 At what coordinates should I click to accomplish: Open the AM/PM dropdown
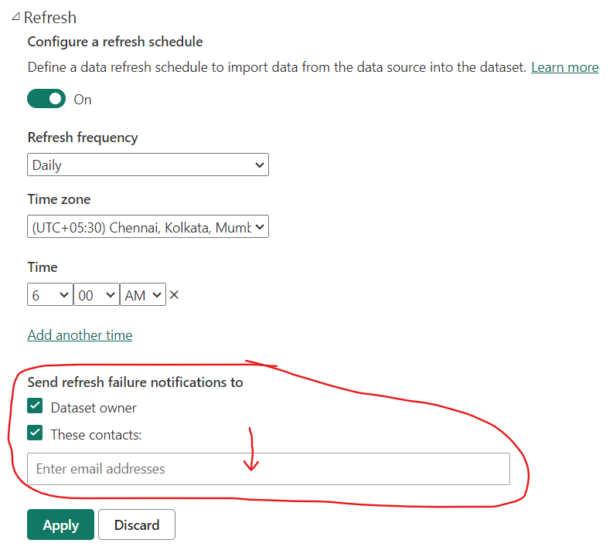[x=142, y=295]
